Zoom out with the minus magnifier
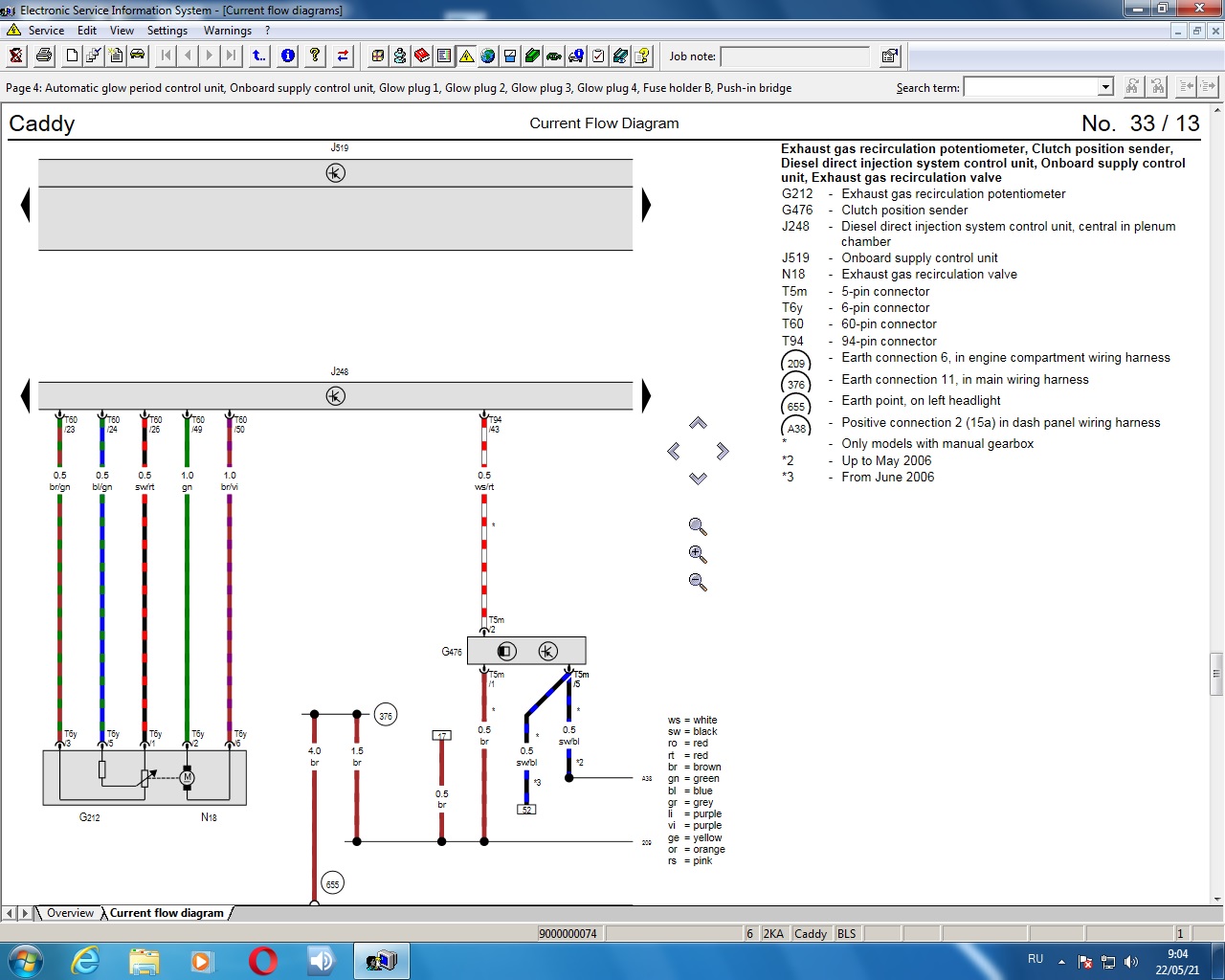1225x980 pixels. tap(698, 582)
